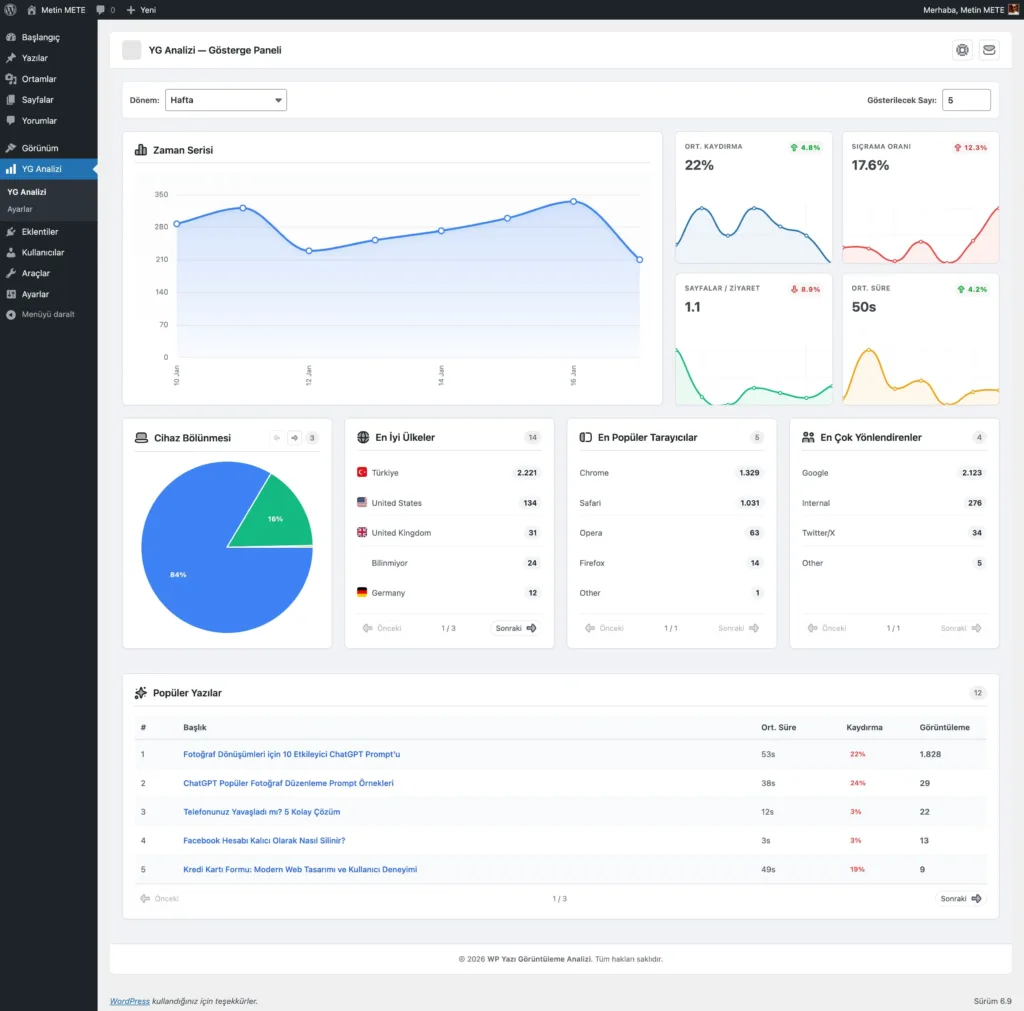Open the Facebook Hesabı Kalıcı Olarak post link
1024x1011 pixels.
tap(264, 840)
